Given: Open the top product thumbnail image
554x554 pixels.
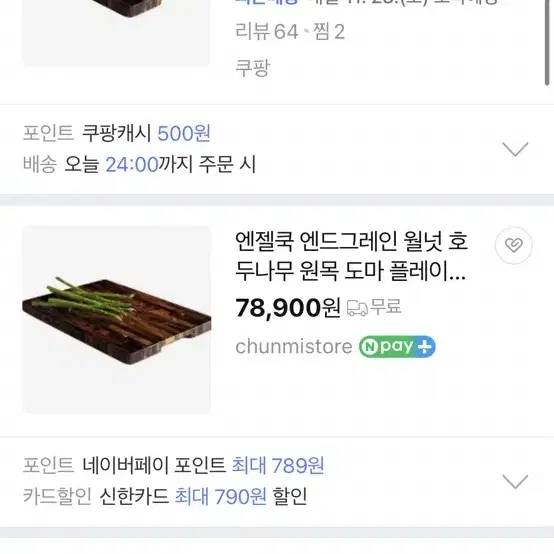Looking at the screenshot, I should click(x=116, y=33).
